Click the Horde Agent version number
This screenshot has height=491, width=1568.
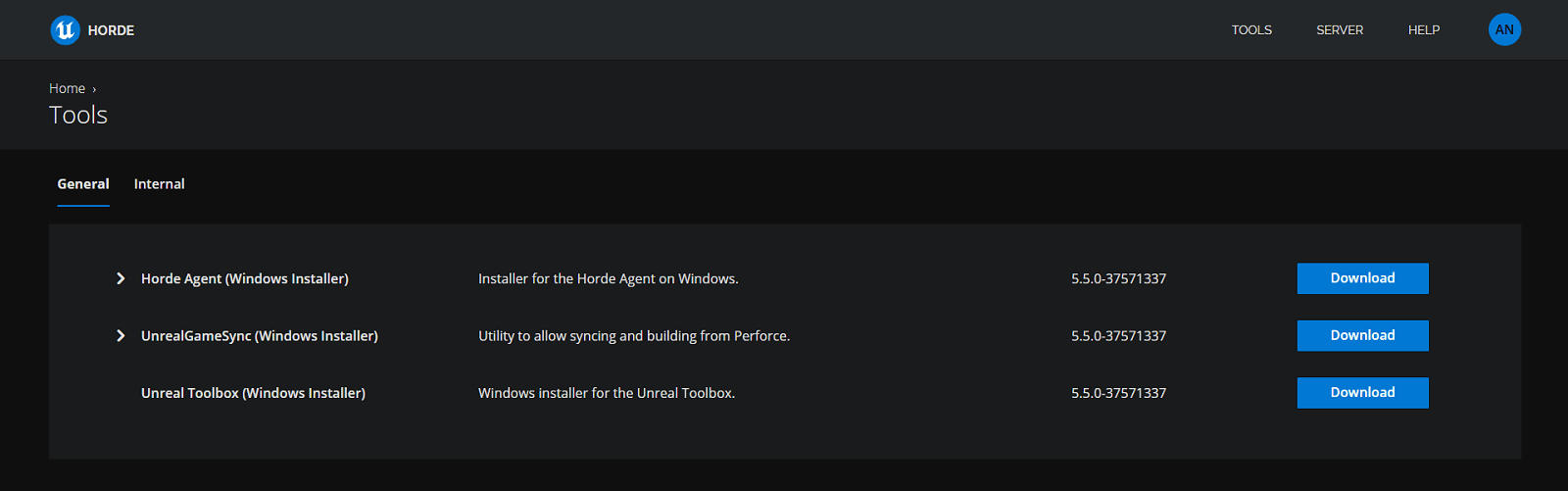(1118, 279)
